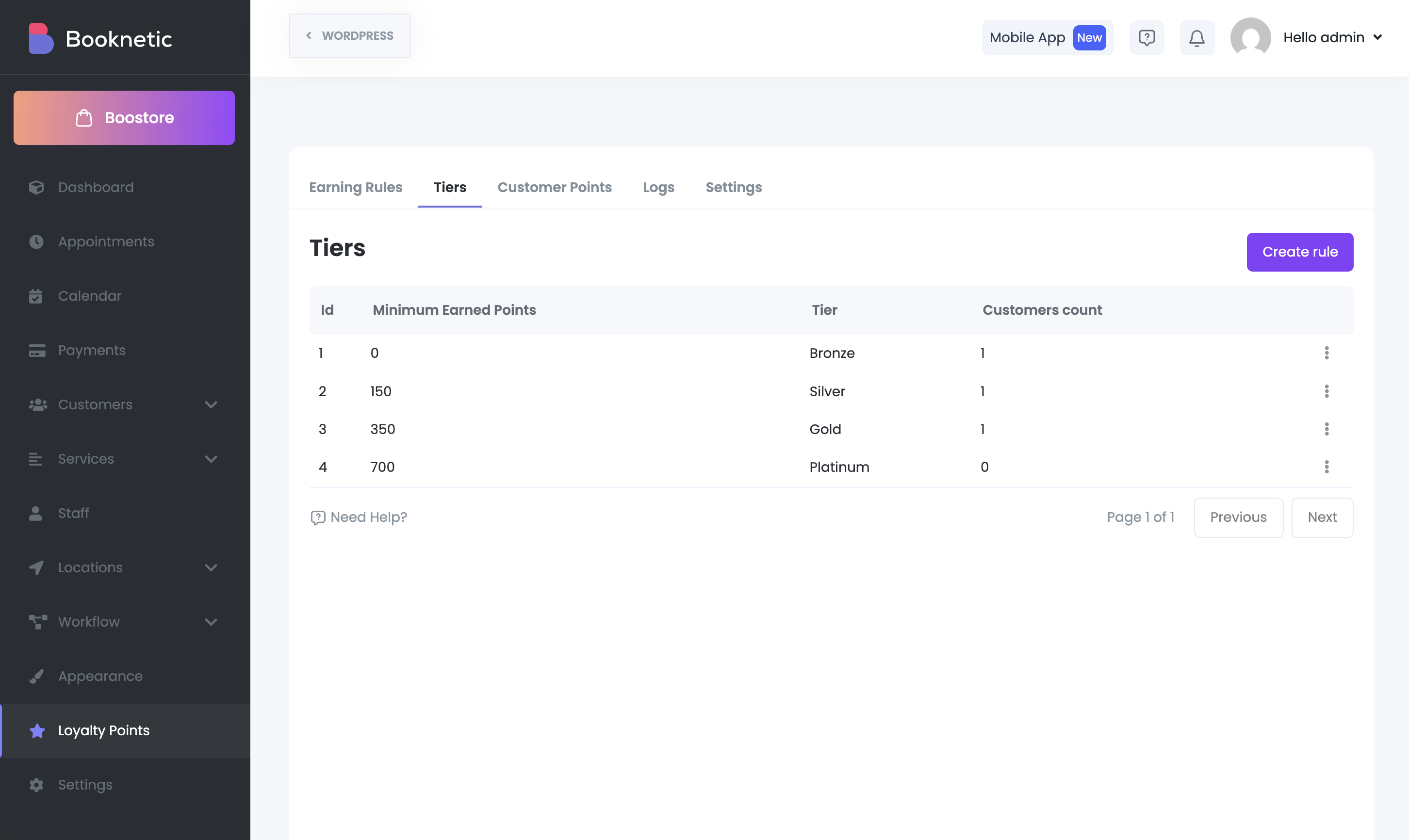Click the admin avatar picture
Screen dimensions: 1409x840
pos(1250,38)
